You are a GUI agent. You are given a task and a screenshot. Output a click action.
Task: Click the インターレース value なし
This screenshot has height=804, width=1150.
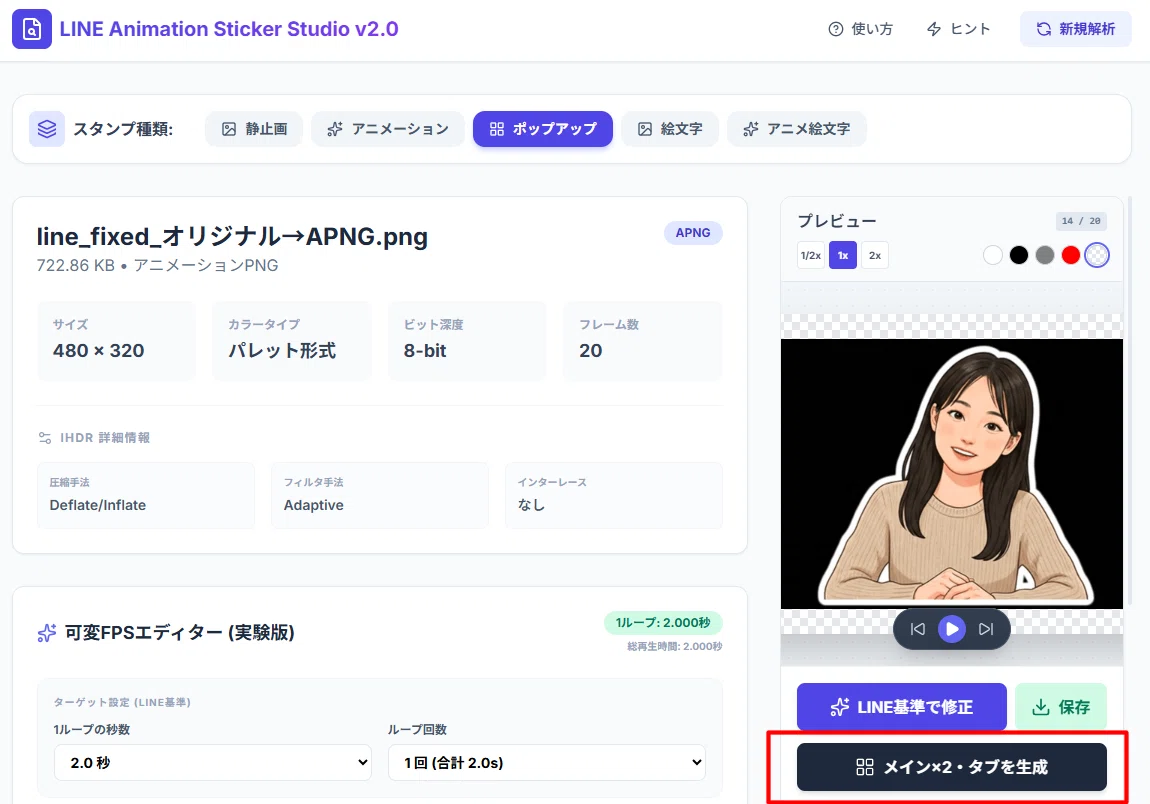click(x=532, y=505)
